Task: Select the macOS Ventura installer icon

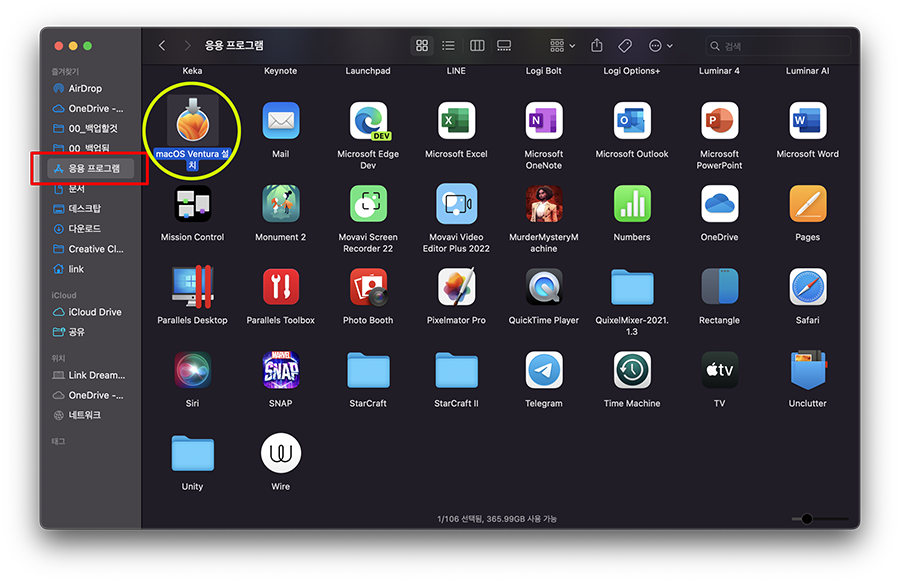Action: pos(193,121)
